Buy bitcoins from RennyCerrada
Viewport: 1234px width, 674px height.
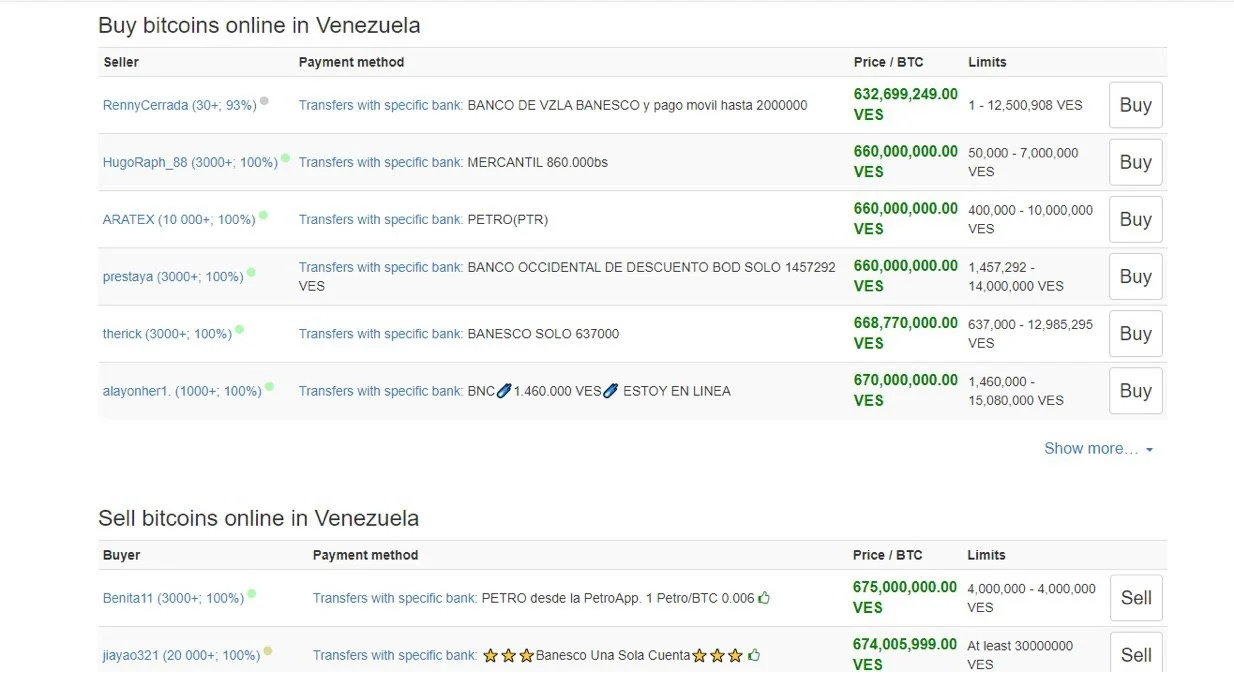click(1135, 105)
